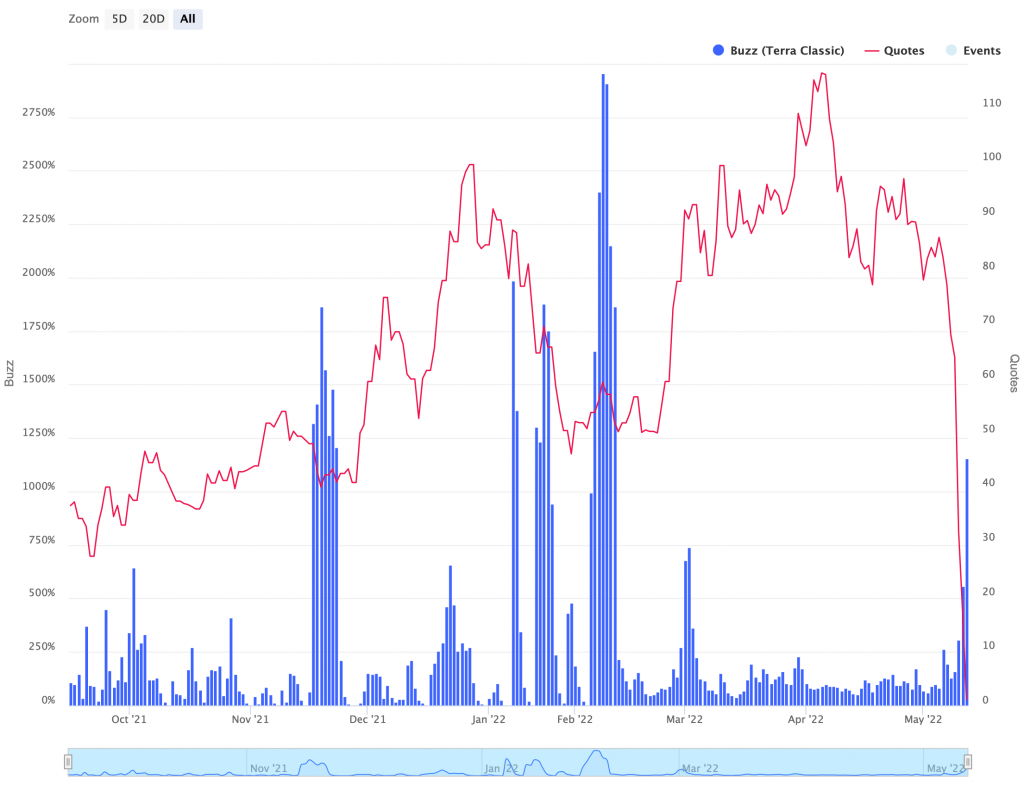This screenshot has width=1024, height=785.
Task: Click the Oct '21 x-axis label
Action: point(129,719)
